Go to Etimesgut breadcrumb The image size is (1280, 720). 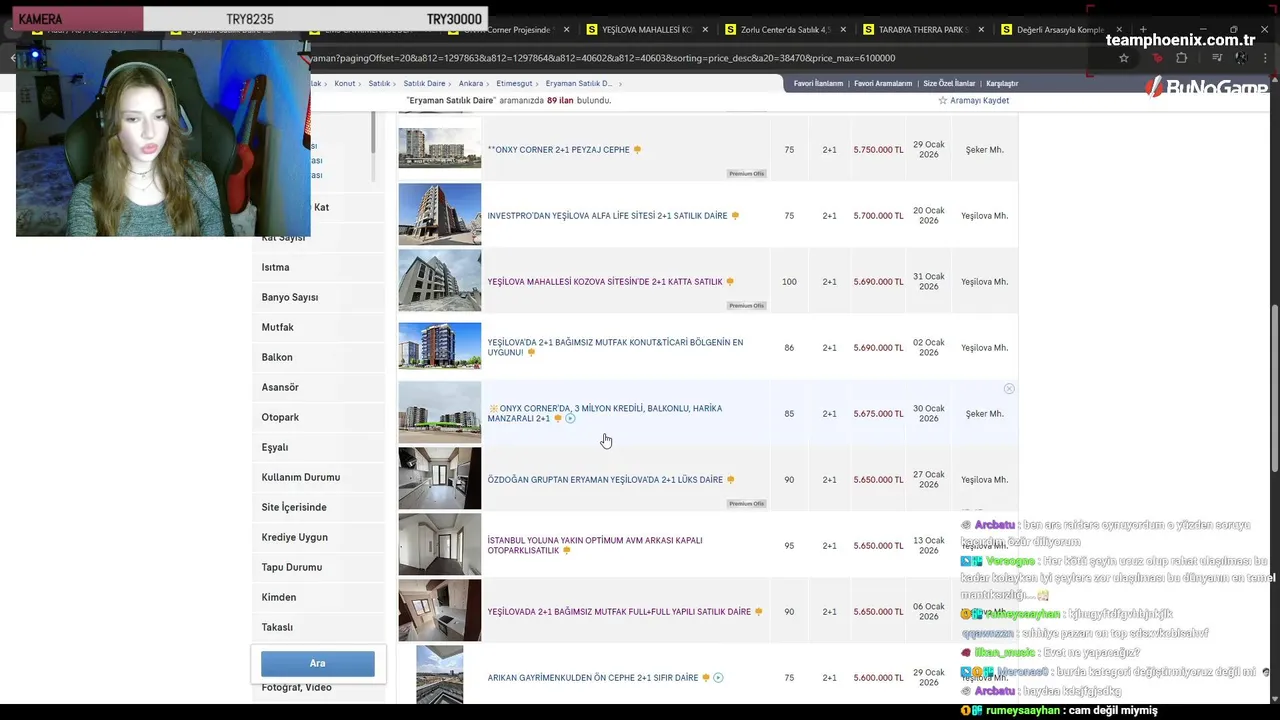(x=514, y=84)
